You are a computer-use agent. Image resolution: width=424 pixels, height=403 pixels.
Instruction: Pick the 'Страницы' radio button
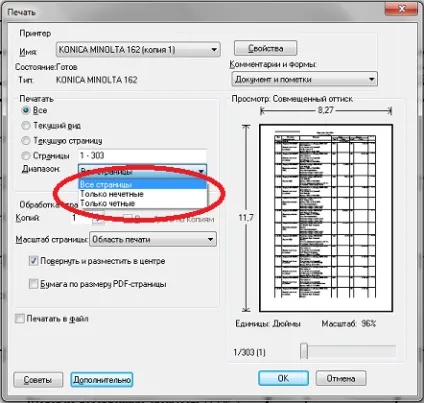(x=26, y=156)
